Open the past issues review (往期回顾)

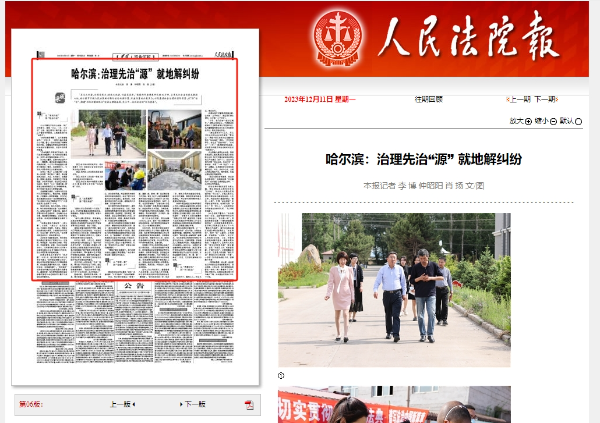coord(428,100)
